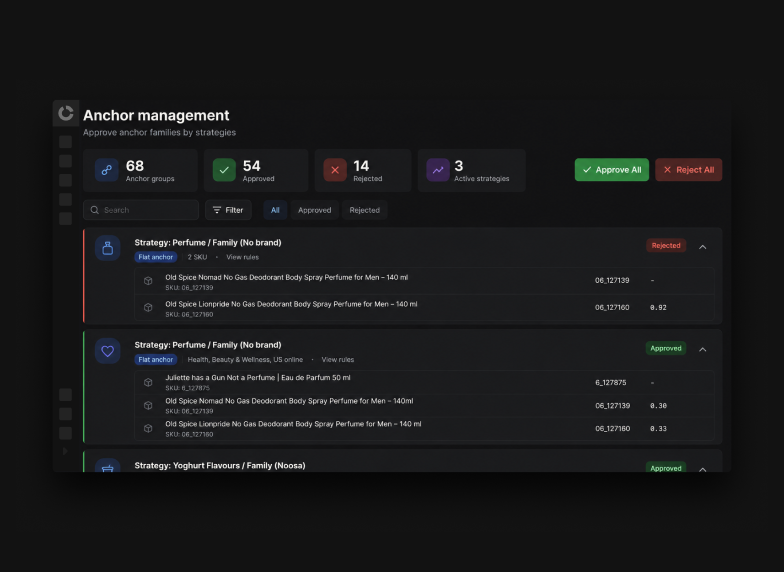
Task: Click the magnifier icon in the search box
Action: 94,210
